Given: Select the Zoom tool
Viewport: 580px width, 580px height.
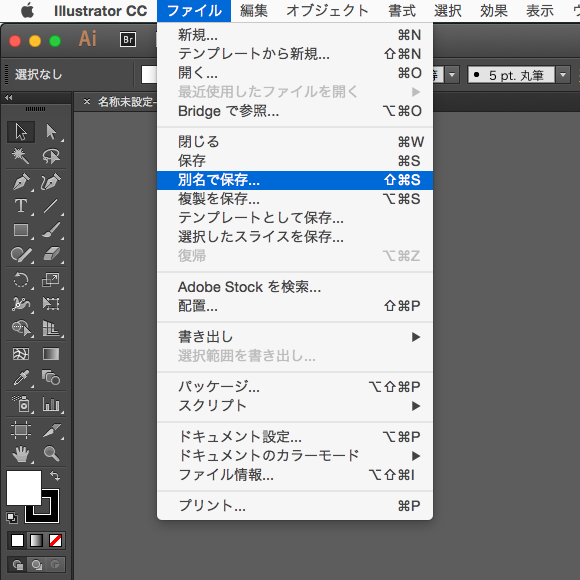Looking at the screenshot, I should click(x=51, y=454).
